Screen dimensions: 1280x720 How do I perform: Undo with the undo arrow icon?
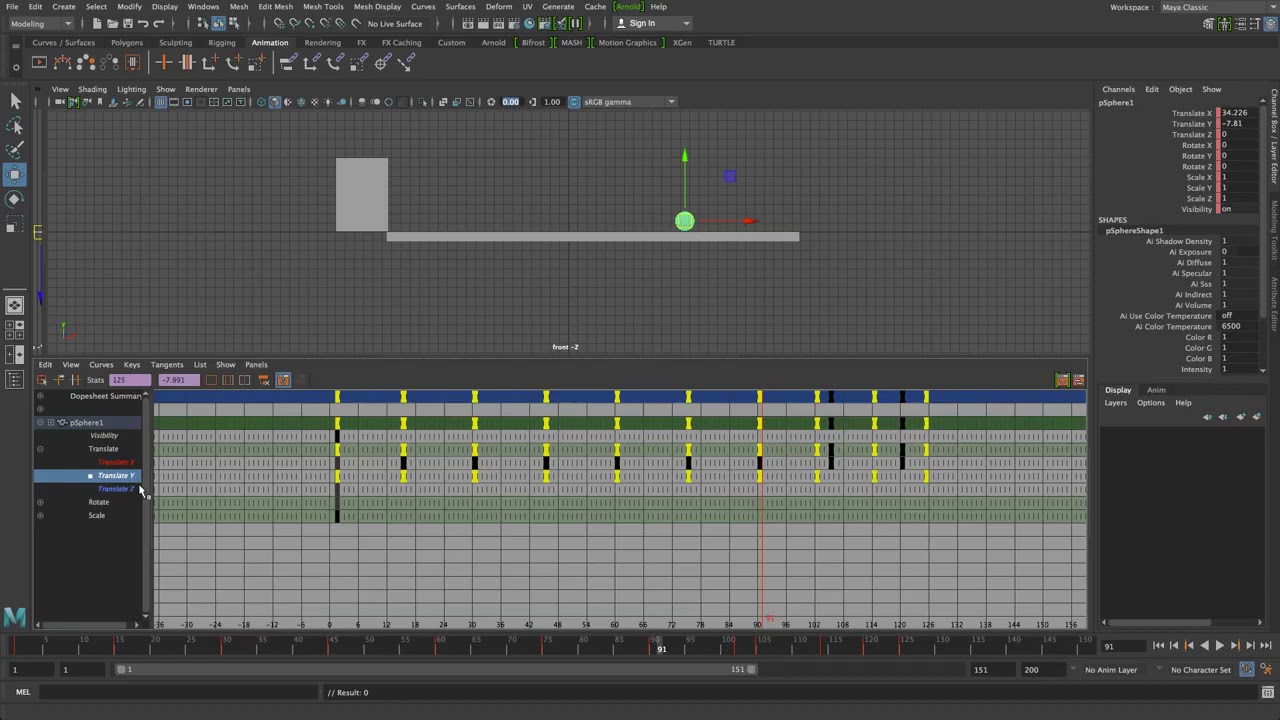pyautogui.click(x=143, y=23)
